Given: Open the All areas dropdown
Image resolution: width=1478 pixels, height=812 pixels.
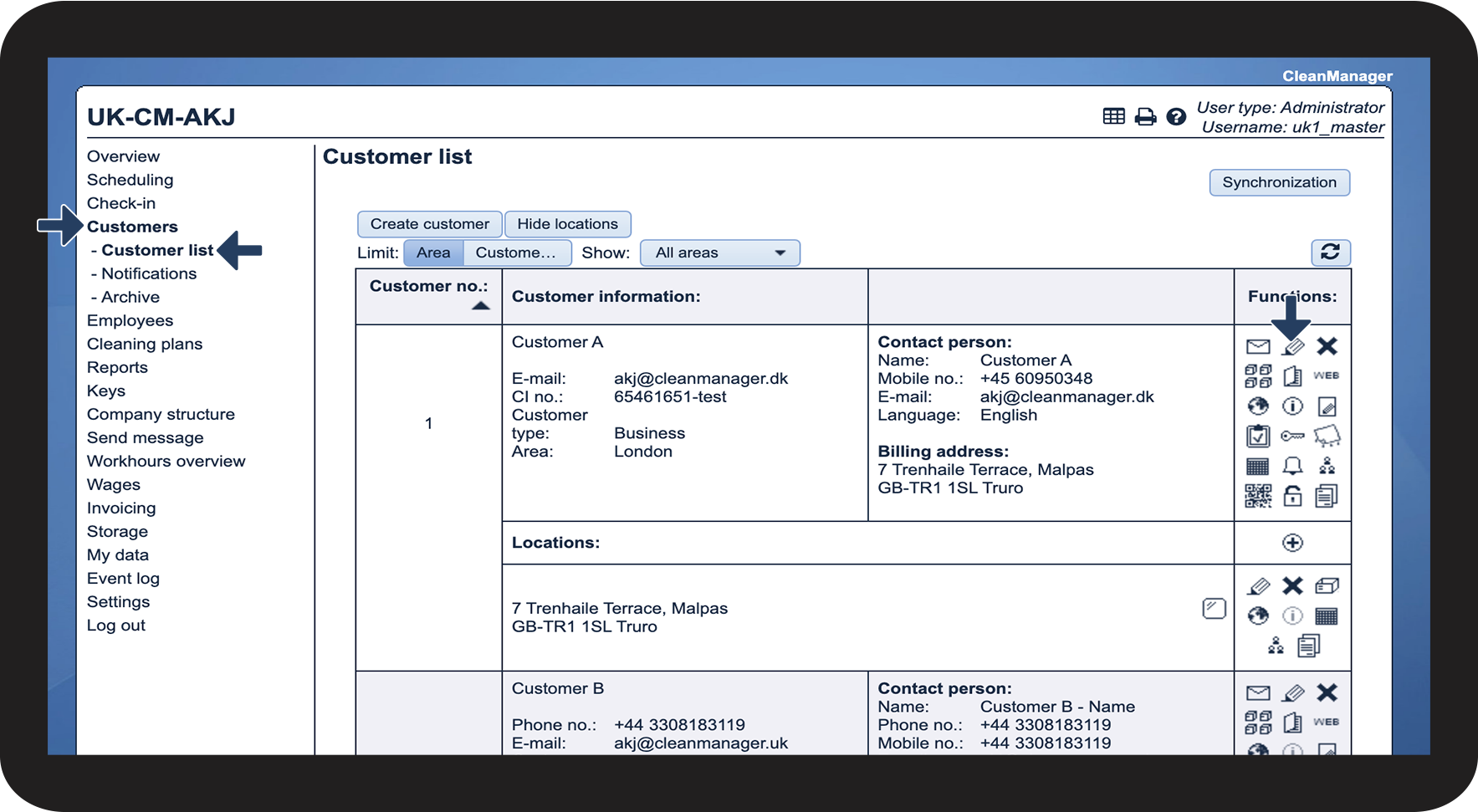Looking at the screenshot, I should coord(719,253).
